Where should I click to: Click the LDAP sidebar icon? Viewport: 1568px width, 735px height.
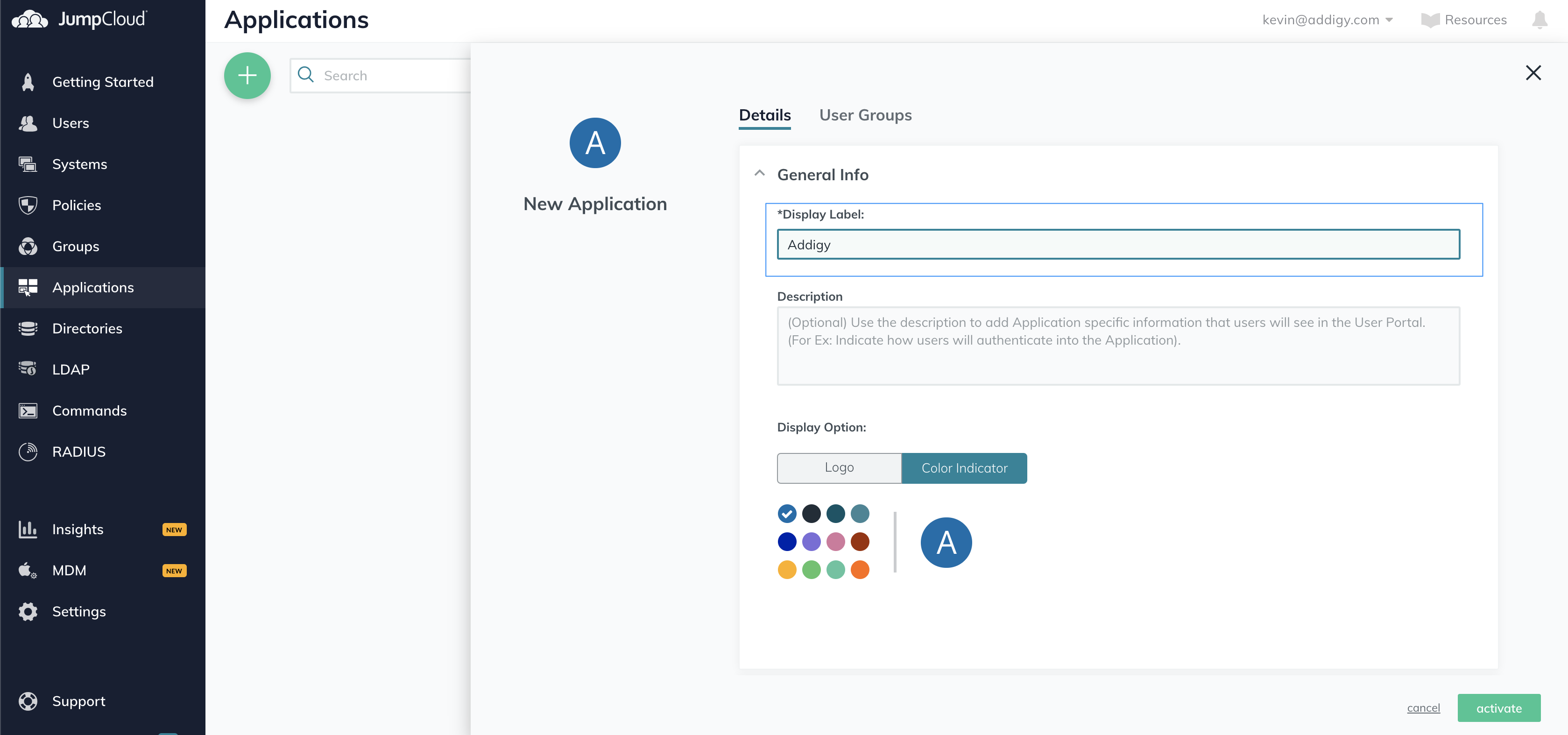(x=28, y=369)
